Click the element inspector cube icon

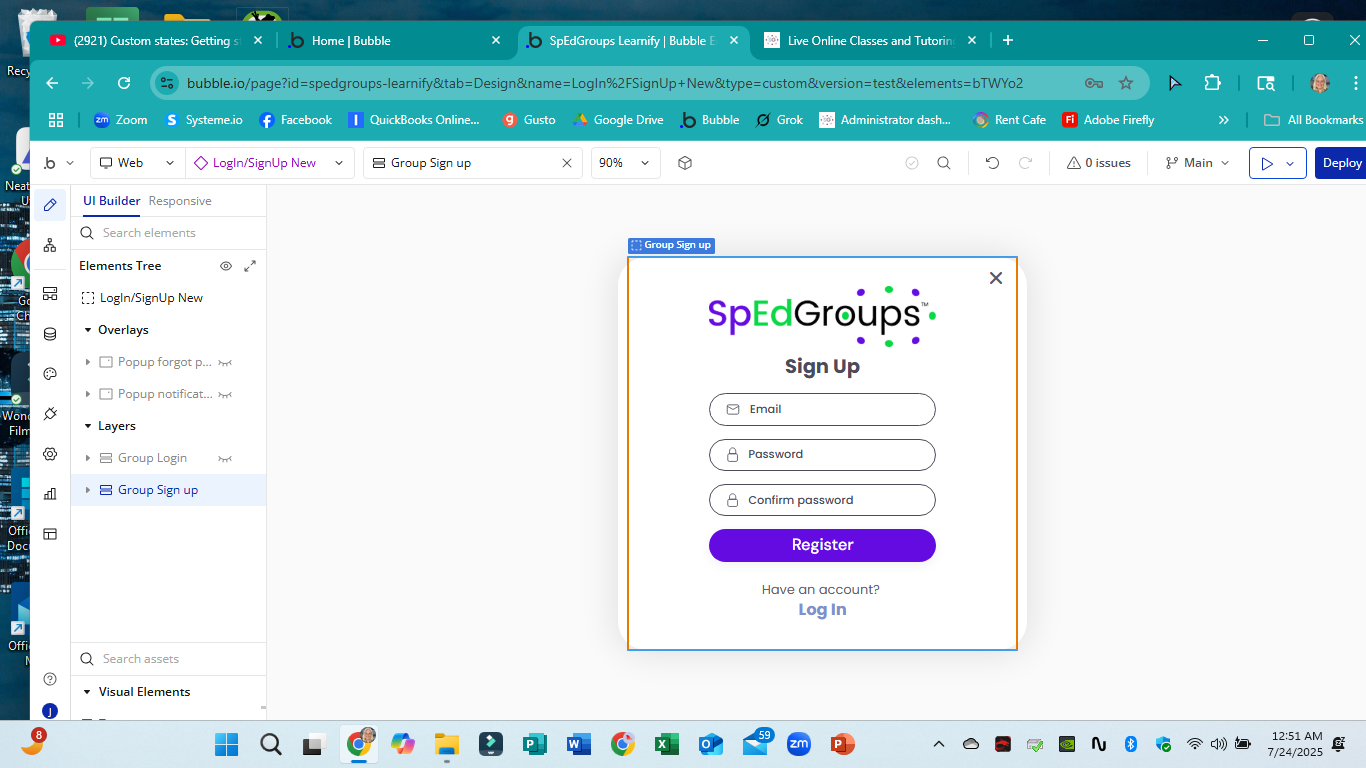tap(685, 163)
